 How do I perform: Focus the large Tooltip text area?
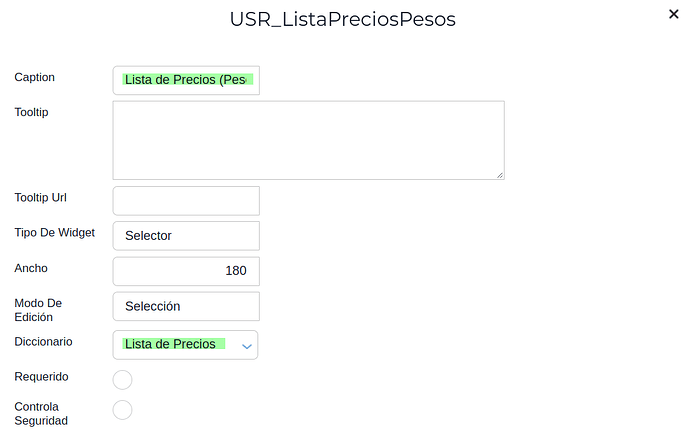click(308, 140)
